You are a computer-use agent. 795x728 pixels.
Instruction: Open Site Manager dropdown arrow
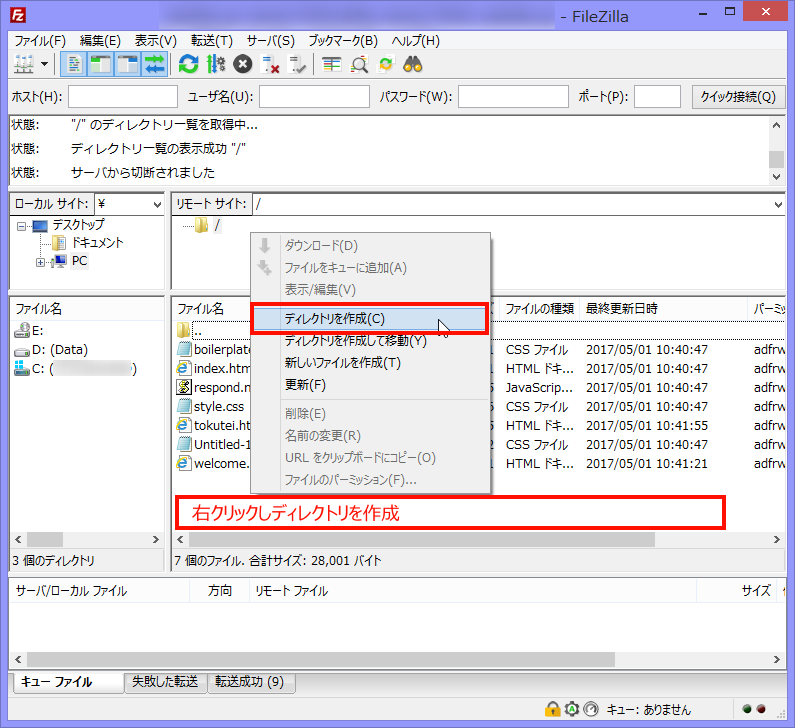coord(45,64)
